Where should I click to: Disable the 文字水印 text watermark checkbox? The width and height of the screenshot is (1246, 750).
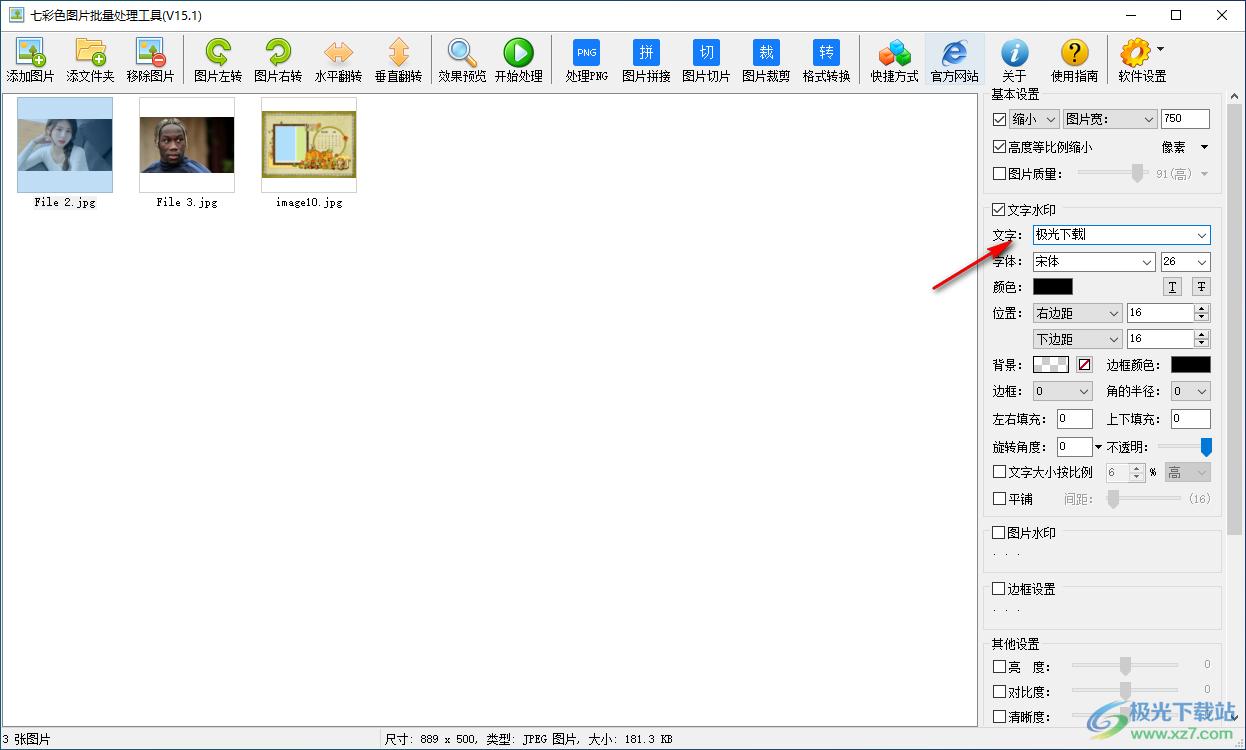pyautogui.click(x=999, y=210)
